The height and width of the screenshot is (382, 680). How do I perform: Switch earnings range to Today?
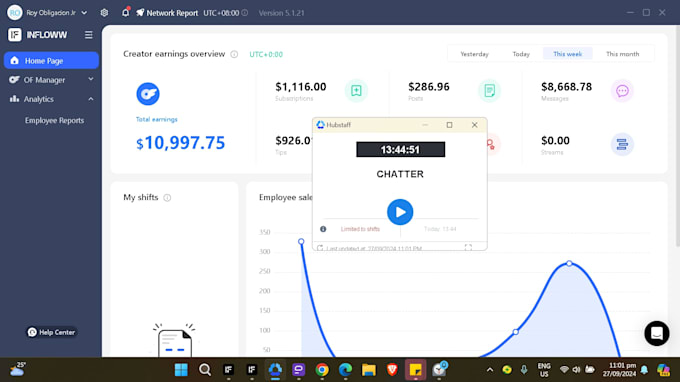[521, 54]
